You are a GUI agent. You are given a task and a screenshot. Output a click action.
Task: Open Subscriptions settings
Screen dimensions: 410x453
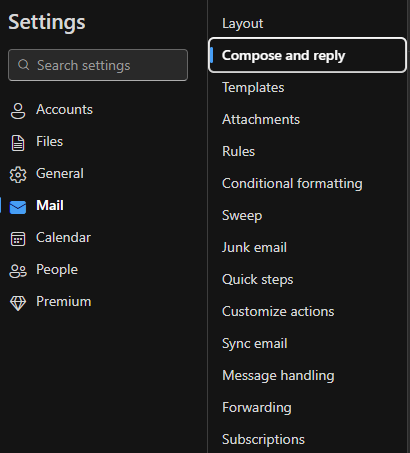[263, 439]
